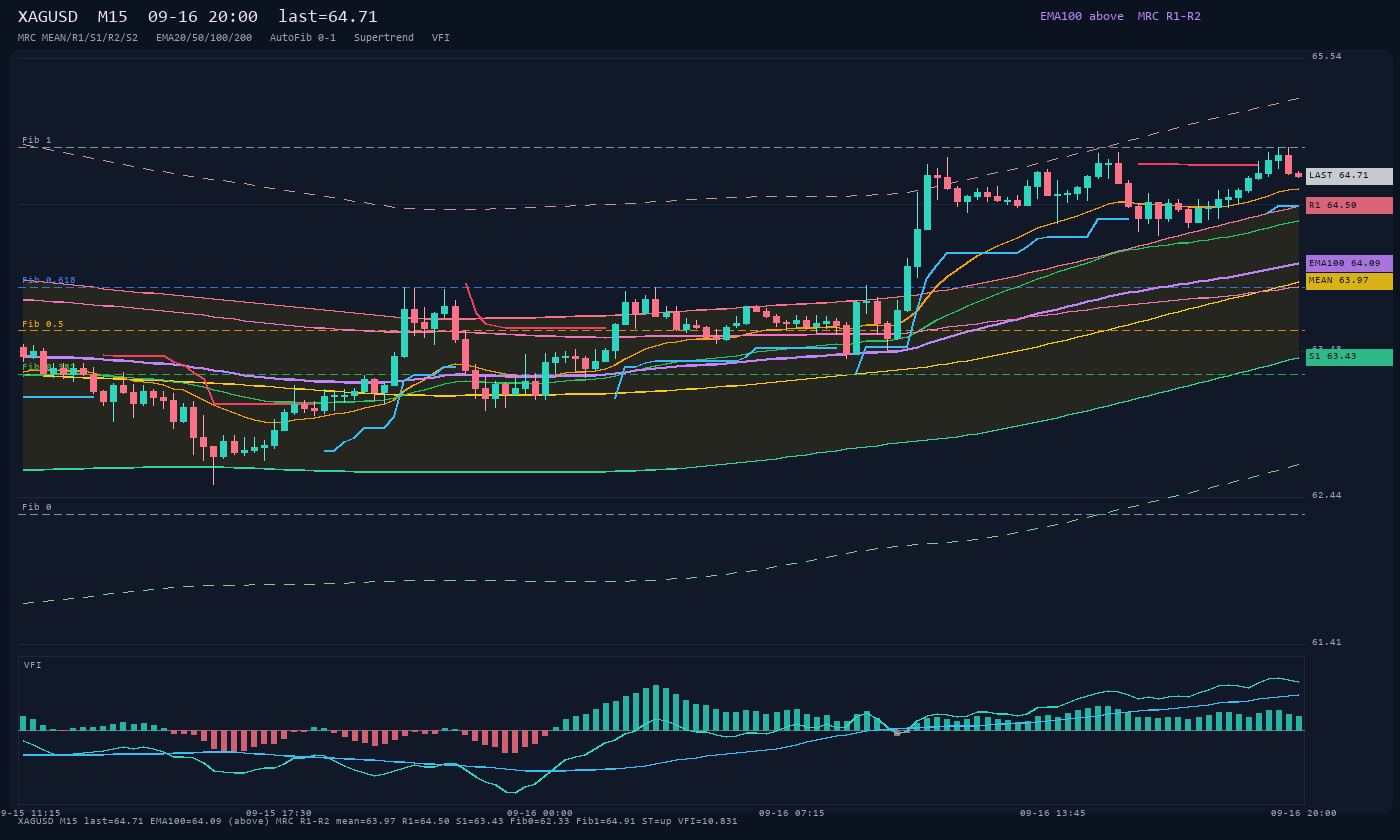Select the 'EMA20/50/100/200' legend entry

(204, 38)
